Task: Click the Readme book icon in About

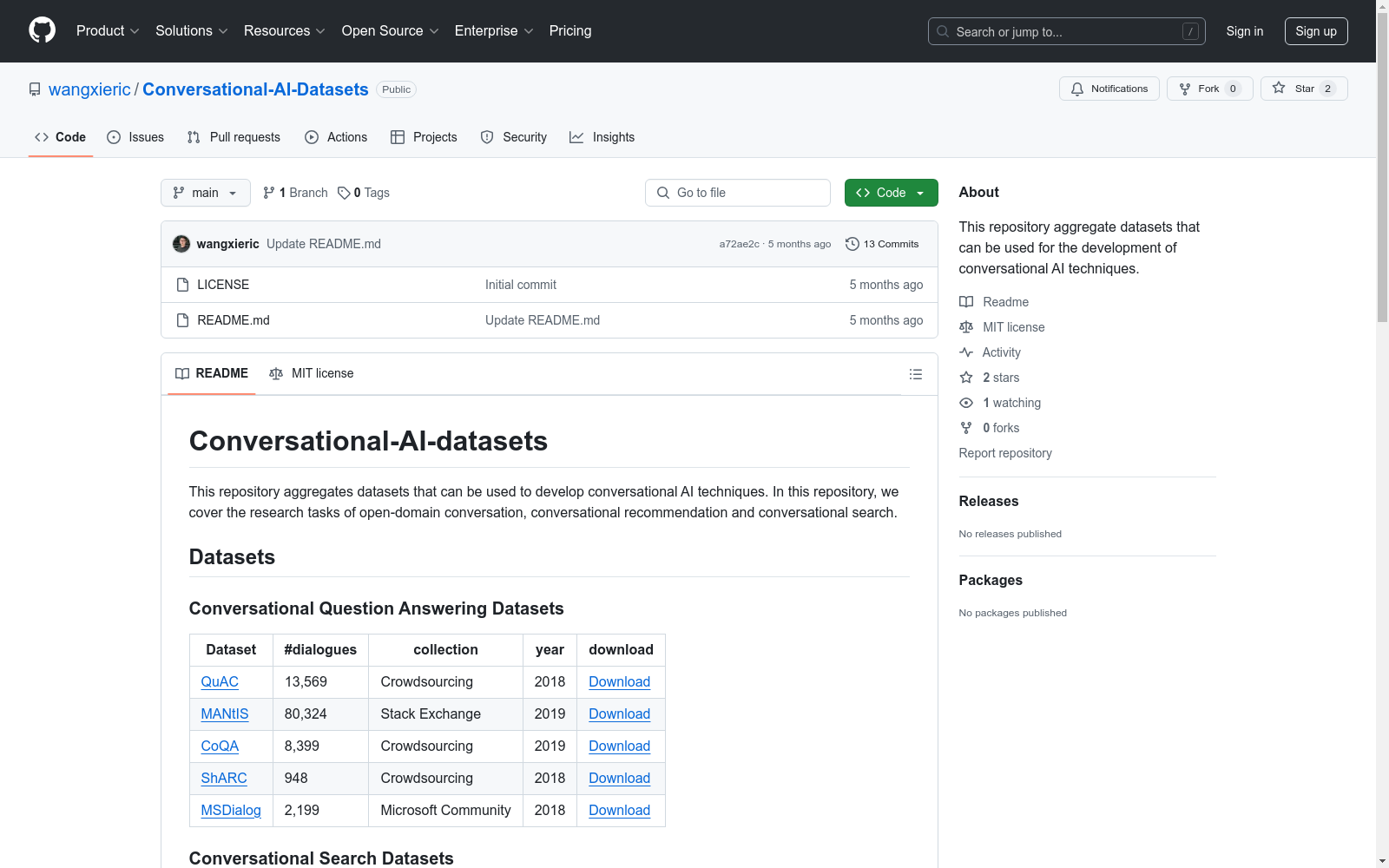Action: pyautogui.click(x=966, y=302)
